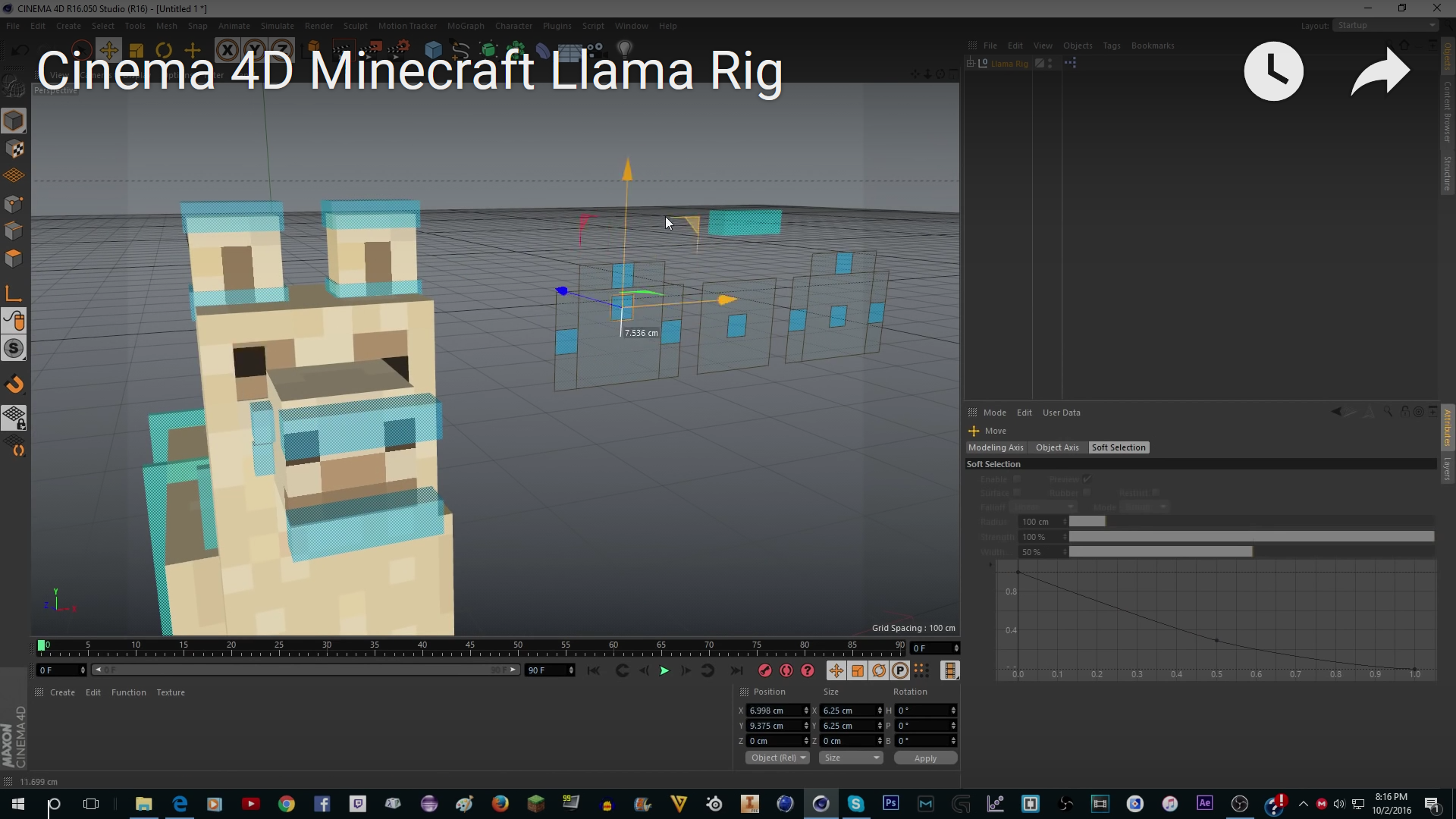Image resolution: width=1456 pixels, height=819 pixels.
Task: Open Material Manager Texture menu
Action: 171,692
